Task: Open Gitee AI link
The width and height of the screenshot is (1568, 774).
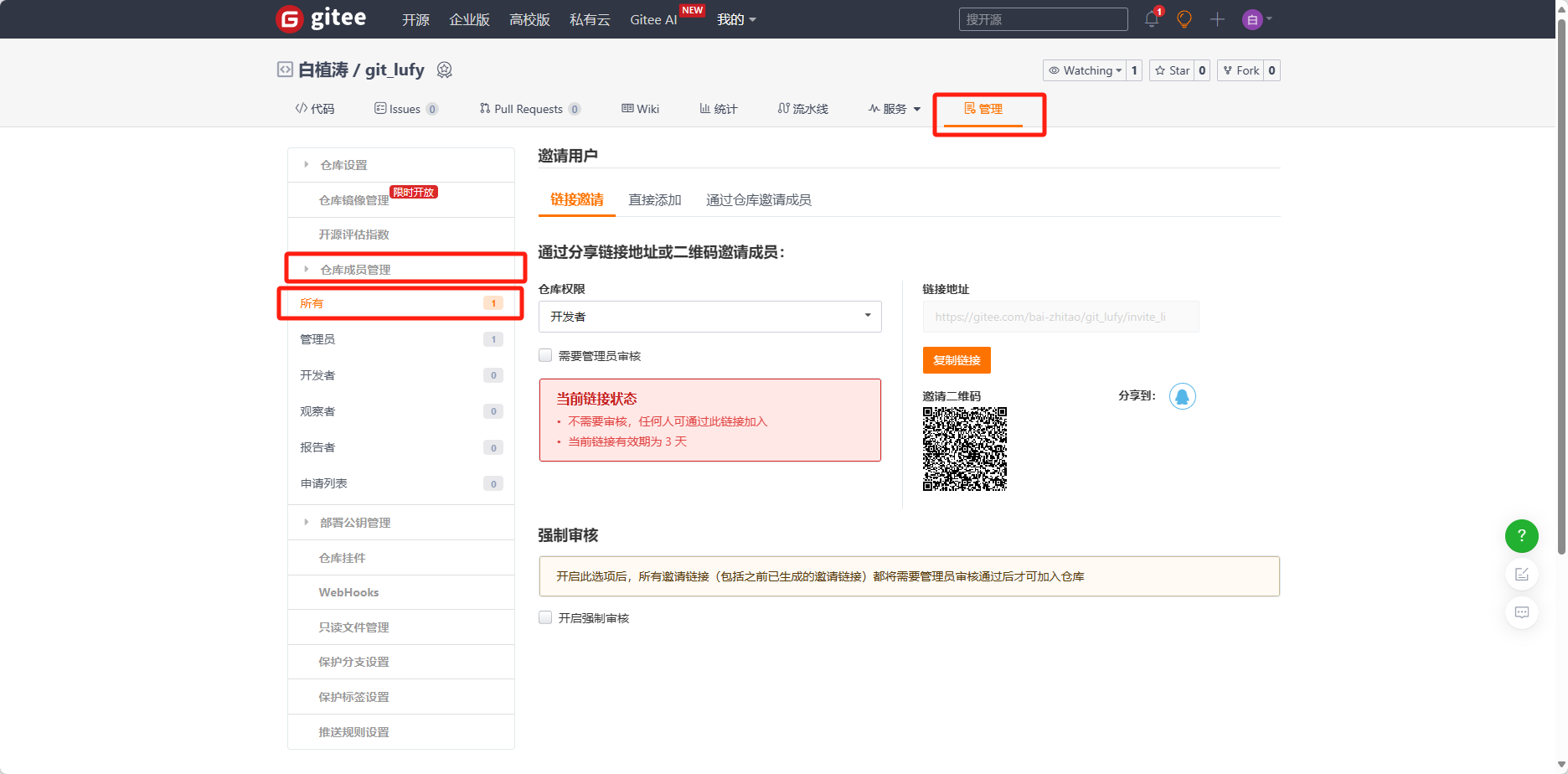Action: (x=654, y=19)
